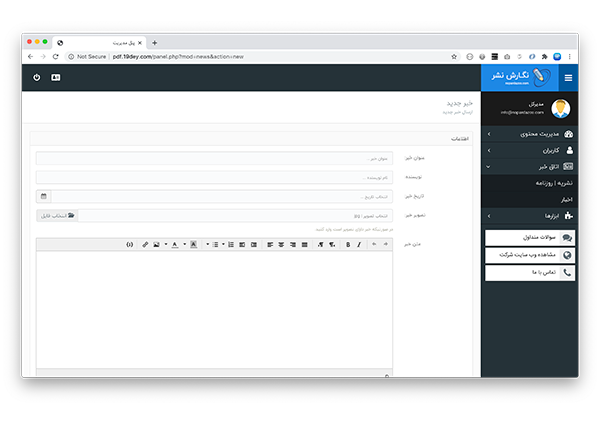Click the عنوان خبر title input field

tap(214, 158)
